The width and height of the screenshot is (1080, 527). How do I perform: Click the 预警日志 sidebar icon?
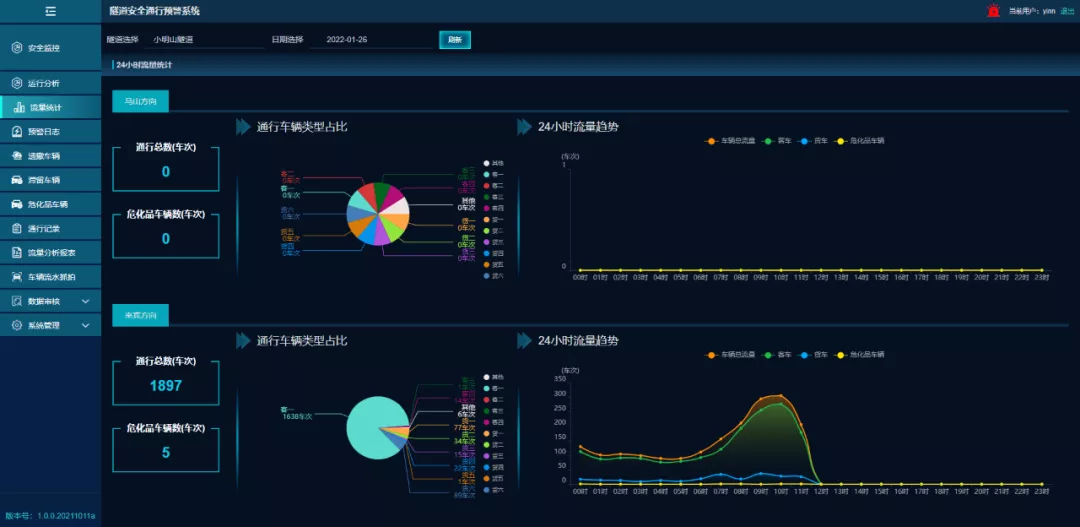[x=17, y=131]
